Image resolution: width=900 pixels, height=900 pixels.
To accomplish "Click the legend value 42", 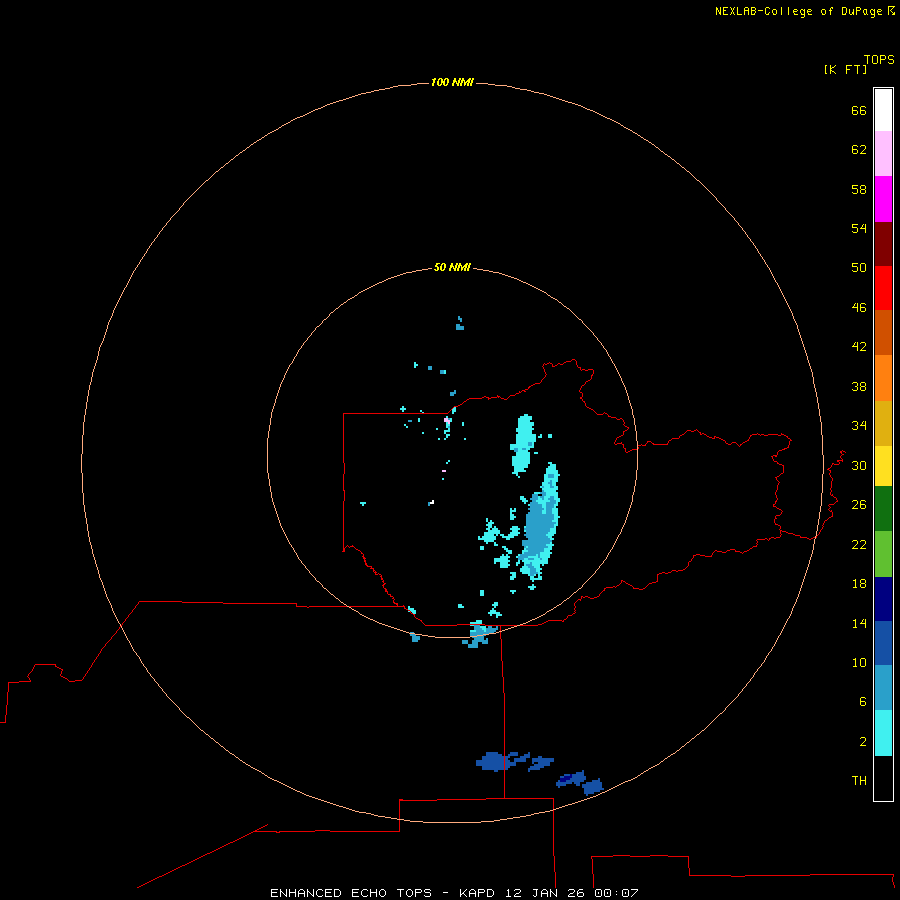I will (859, 347).
